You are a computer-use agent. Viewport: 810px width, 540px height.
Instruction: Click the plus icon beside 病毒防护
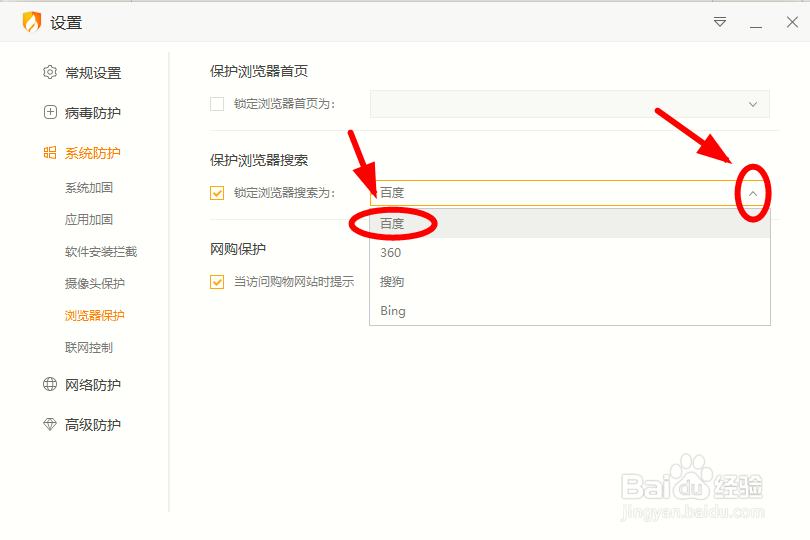tap(50, 112)
